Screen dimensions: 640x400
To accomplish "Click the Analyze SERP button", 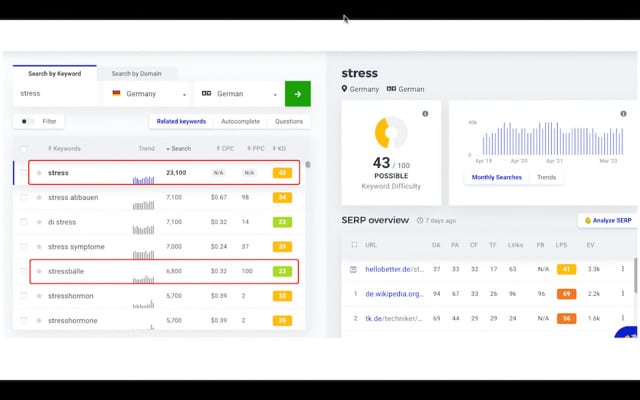I will [608, 220].
